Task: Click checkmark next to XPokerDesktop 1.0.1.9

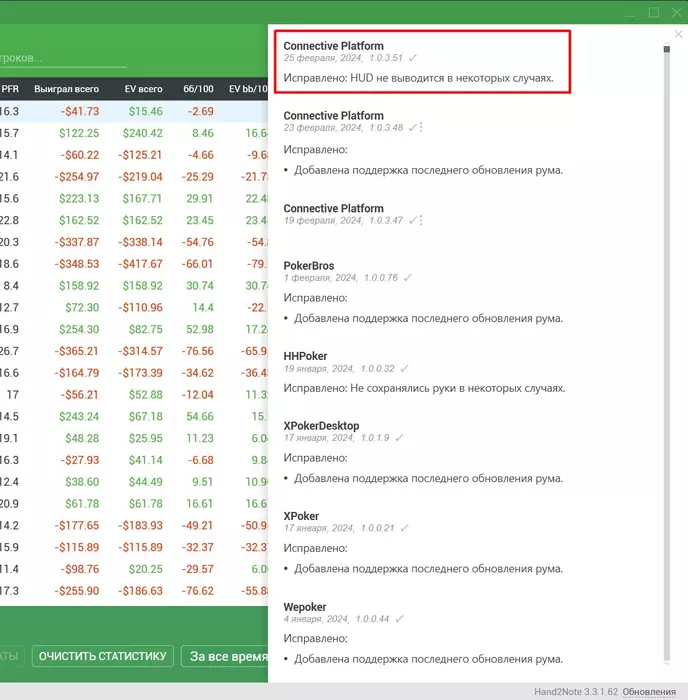Action: pos(399,438)
